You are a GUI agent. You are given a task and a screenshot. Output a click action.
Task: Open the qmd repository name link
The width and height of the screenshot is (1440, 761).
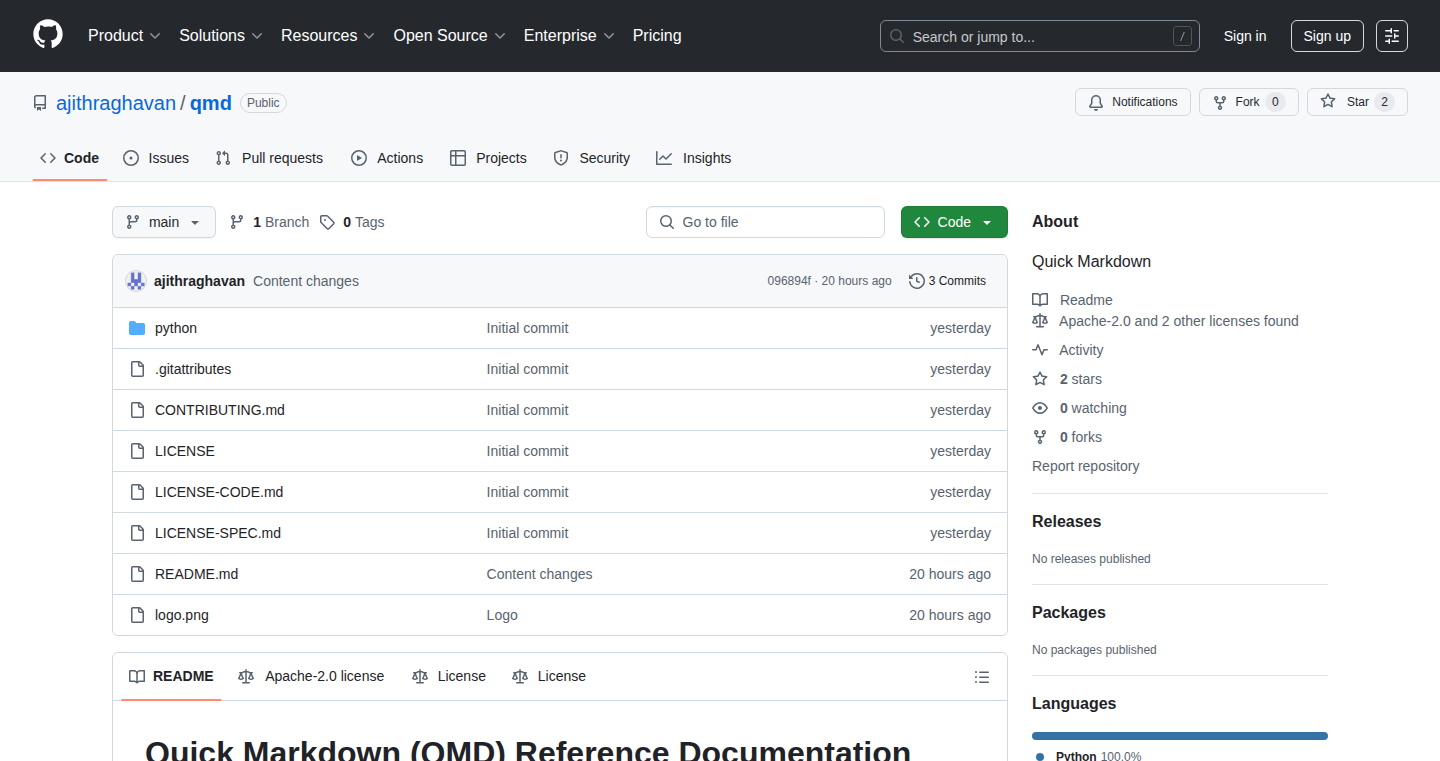coord(211,103)
